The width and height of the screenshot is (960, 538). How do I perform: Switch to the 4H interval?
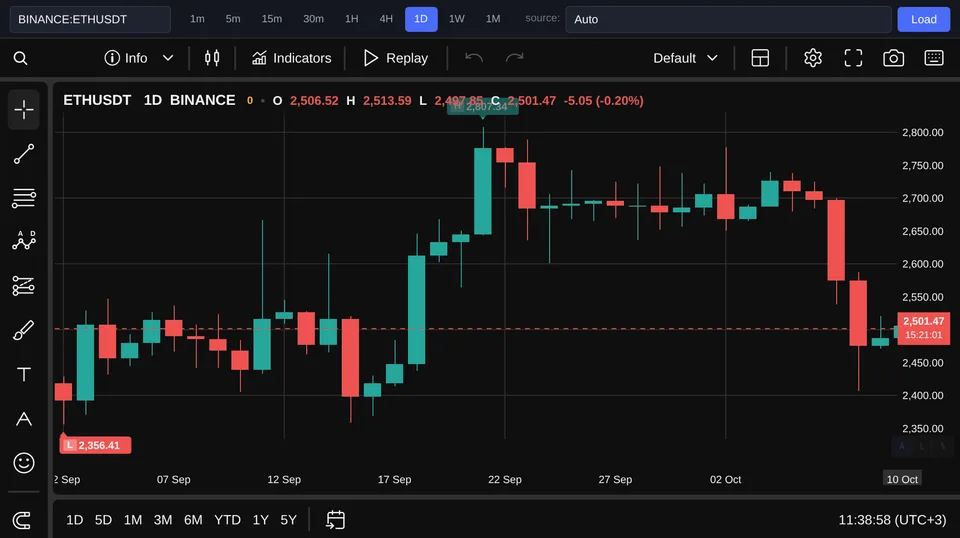[x=386, y=19]
